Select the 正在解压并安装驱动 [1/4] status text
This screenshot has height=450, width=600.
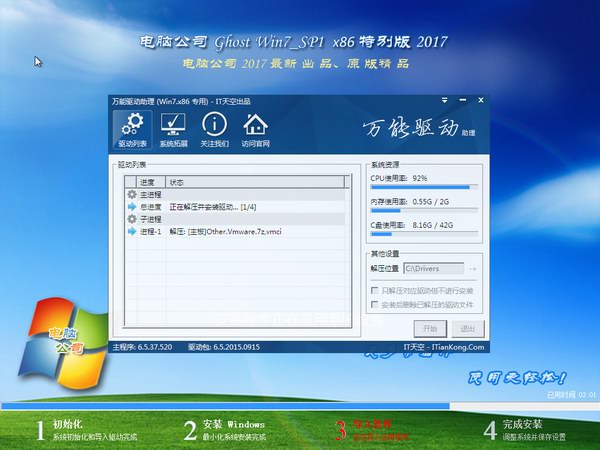click(213, 207)
